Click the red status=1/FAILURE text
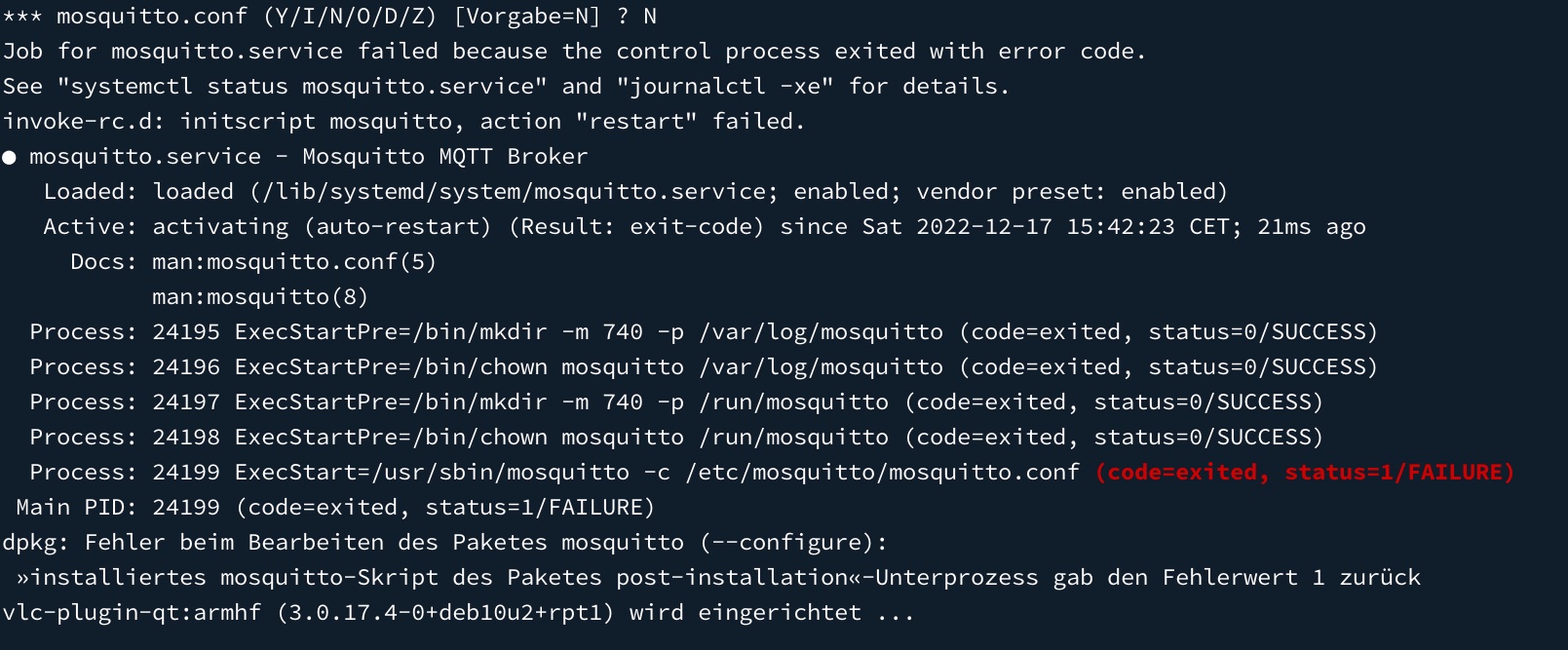The width and height of the screenshot is (1568, 650). [1398, 473]
